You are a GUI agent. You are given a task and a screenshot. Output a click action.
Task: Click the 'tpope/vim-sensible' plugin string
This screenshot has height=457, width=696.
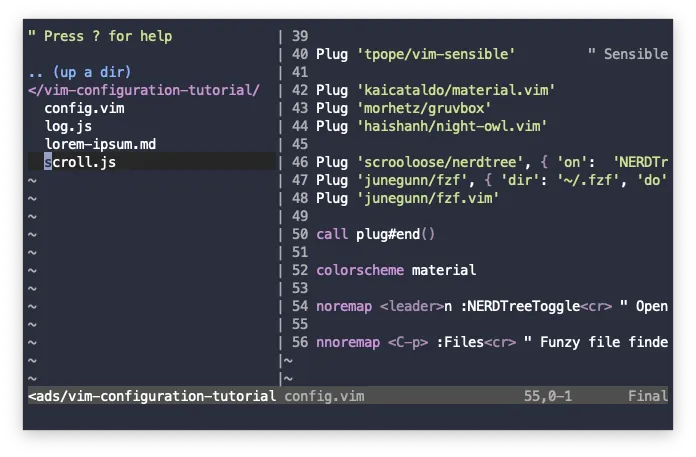pyautogui.click(x=436, y=54)
